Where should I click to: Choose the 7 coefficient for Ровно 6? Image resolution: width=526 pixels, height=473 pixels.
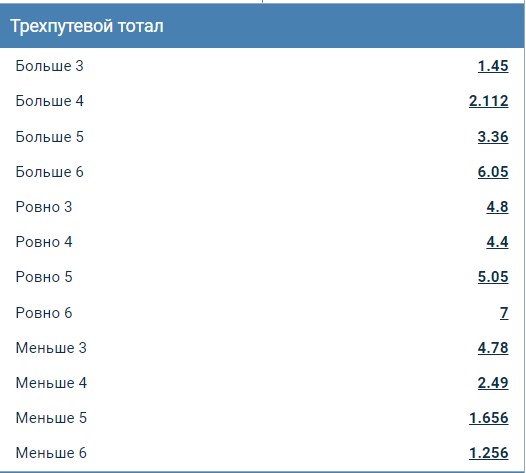tap(504, 313)
